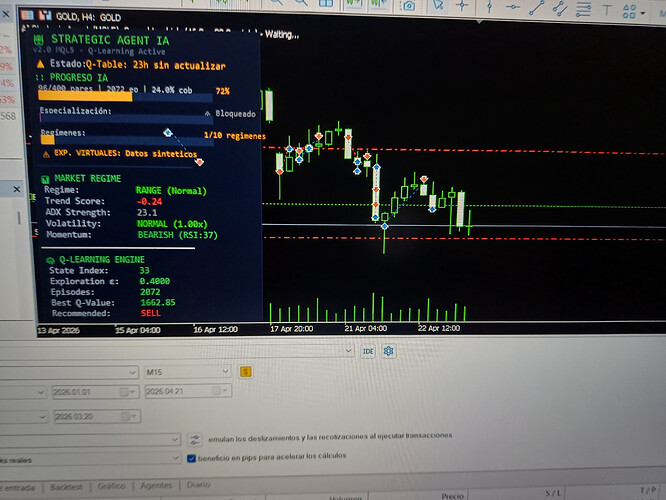Click the '17 Apr 20:00' time axis label
The width and height of the screenshot is (666, 500).
tap(292, 329)
